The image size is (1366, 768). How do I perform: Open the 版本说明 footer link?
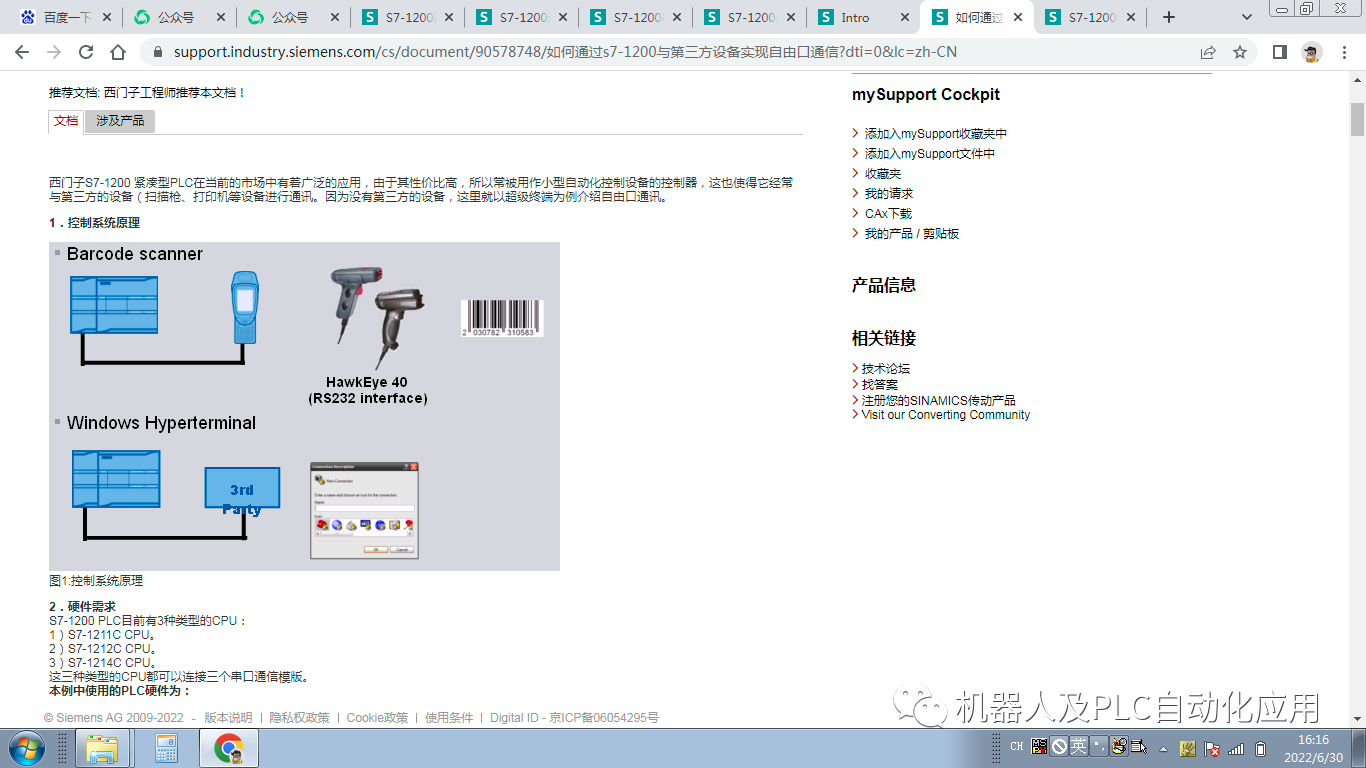point(228,718)
